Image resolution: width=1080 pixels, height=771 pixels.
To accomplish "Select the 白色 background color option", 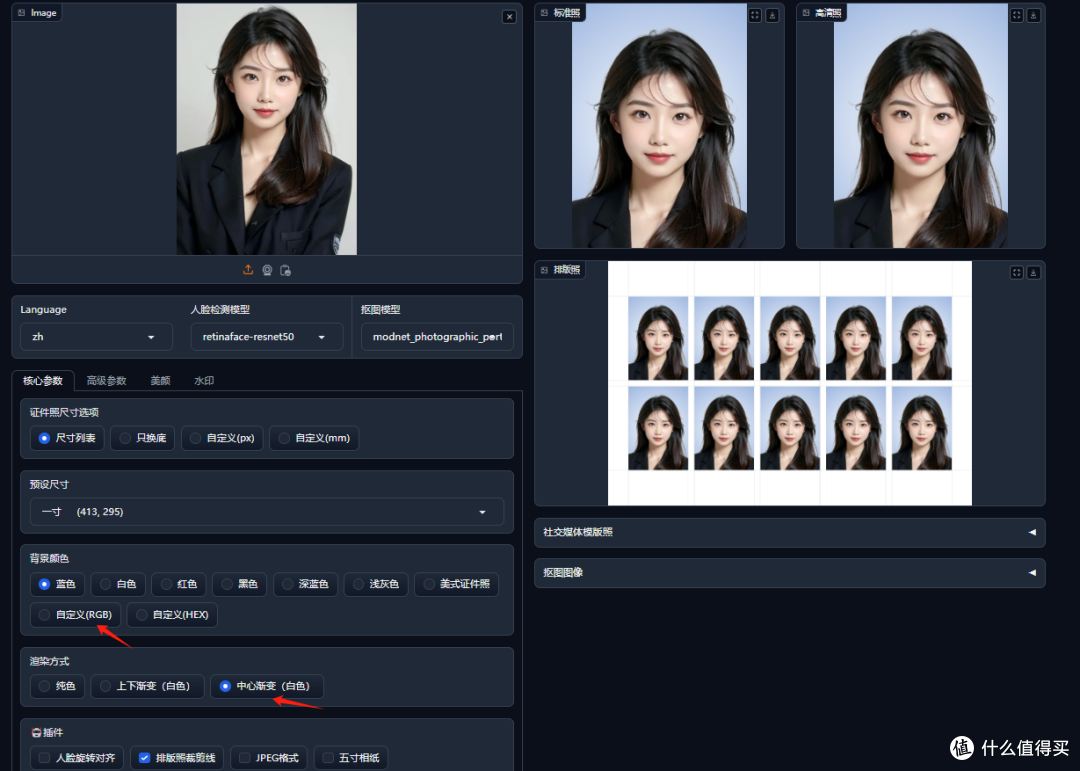I will 117,584.
